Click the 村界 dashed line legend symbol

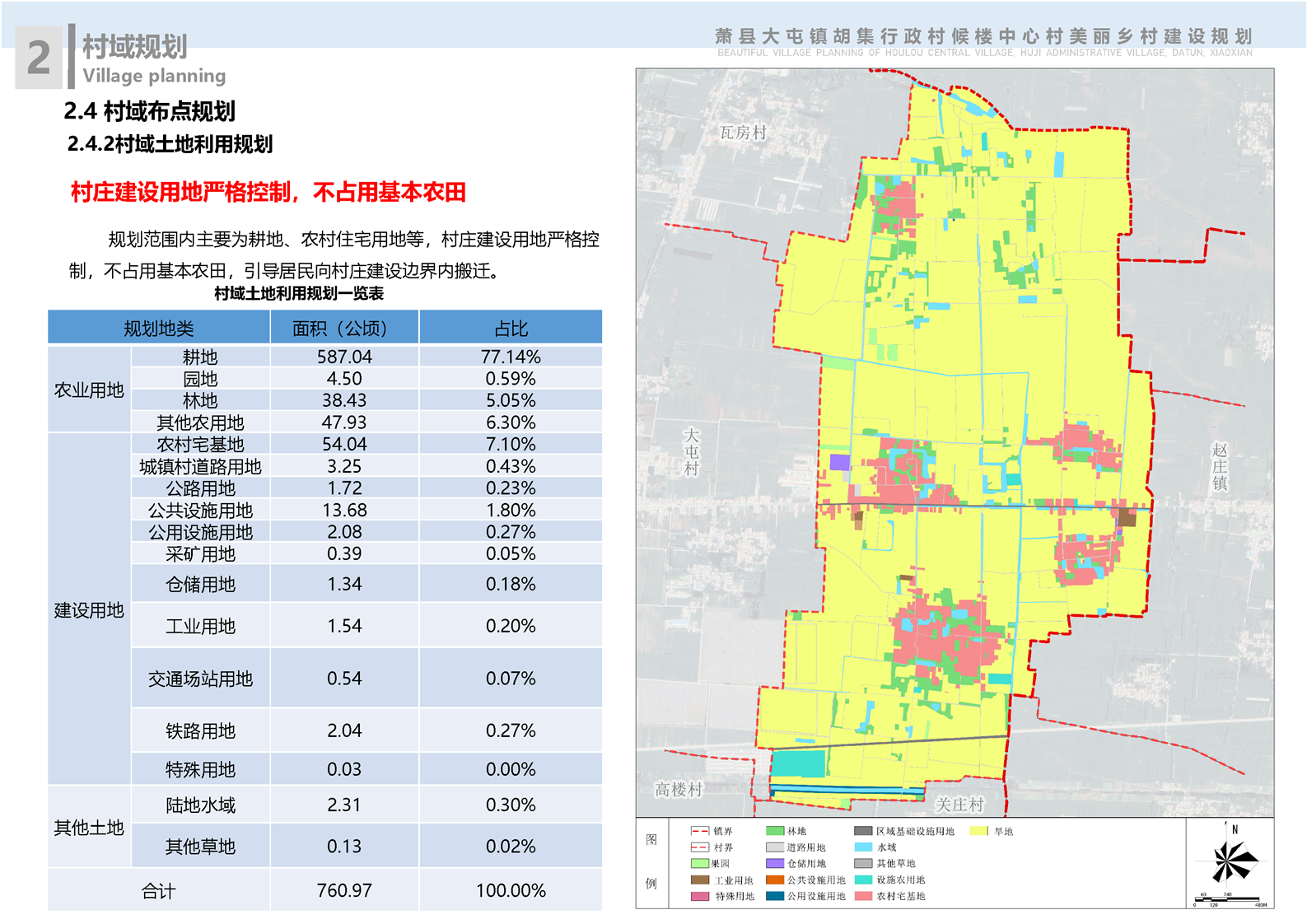(699, 847)
